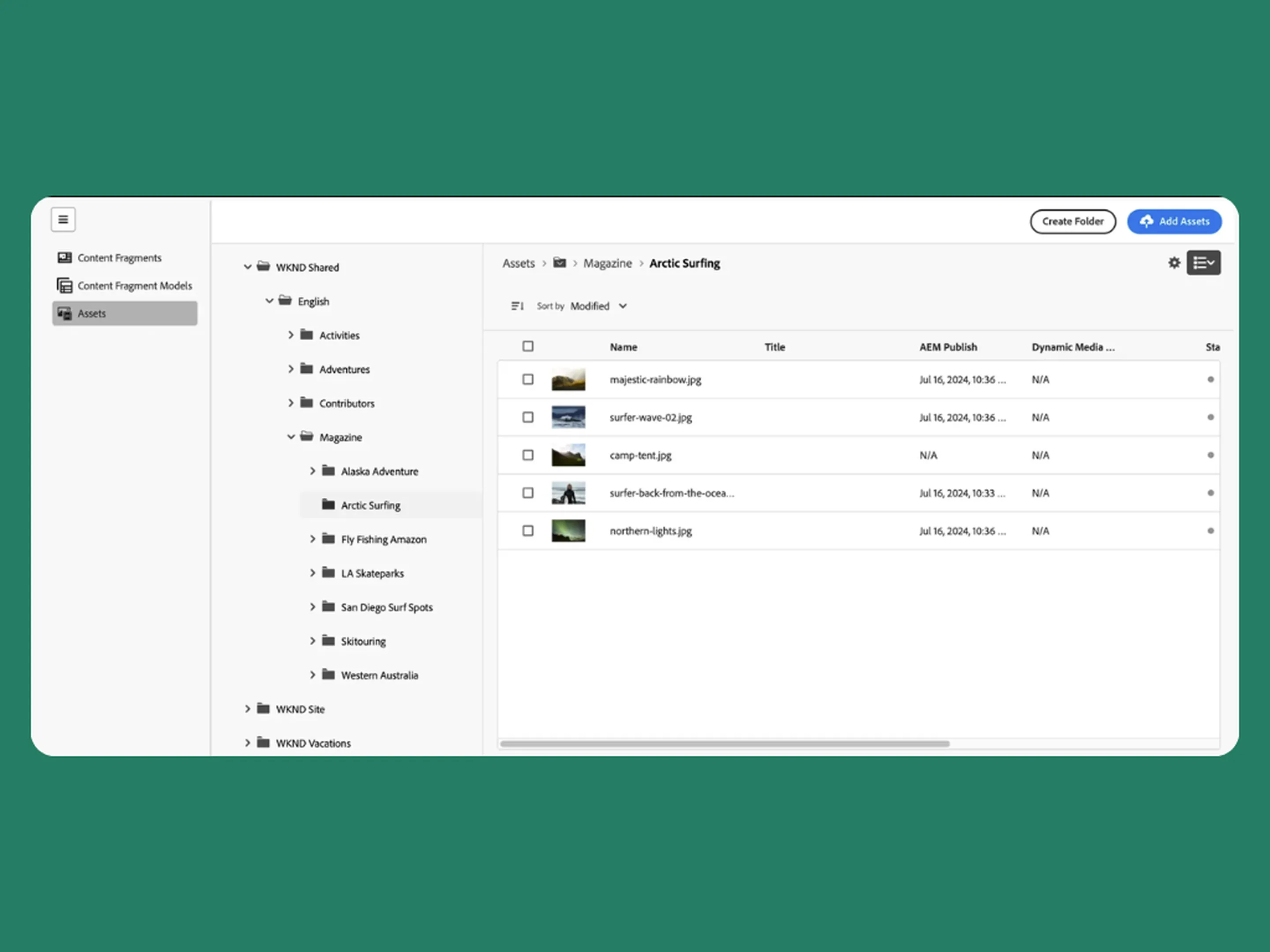Go to Magazine in breadcrumb
Image resolution: width=1270 pixels, height=952 pixels.
point(608,263)
